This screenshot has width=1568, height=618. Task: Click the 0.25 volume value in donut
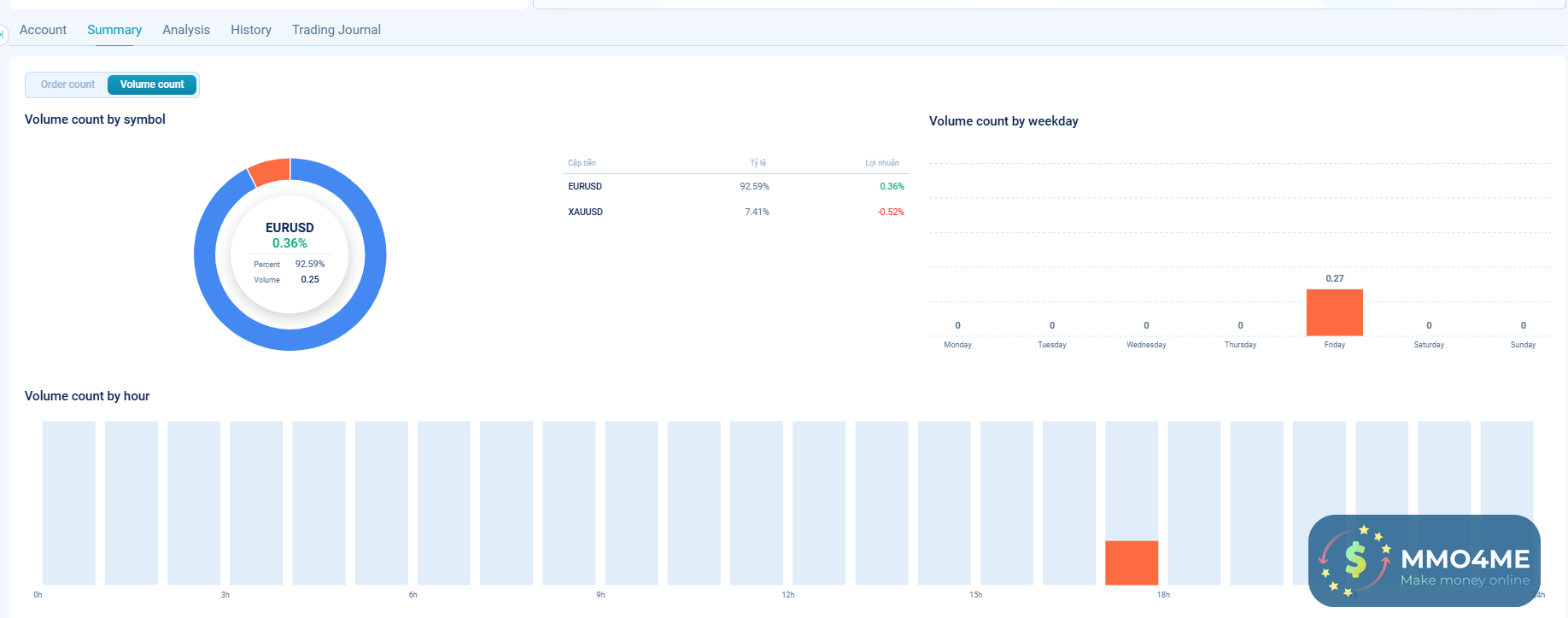click(x=310, y=279)
